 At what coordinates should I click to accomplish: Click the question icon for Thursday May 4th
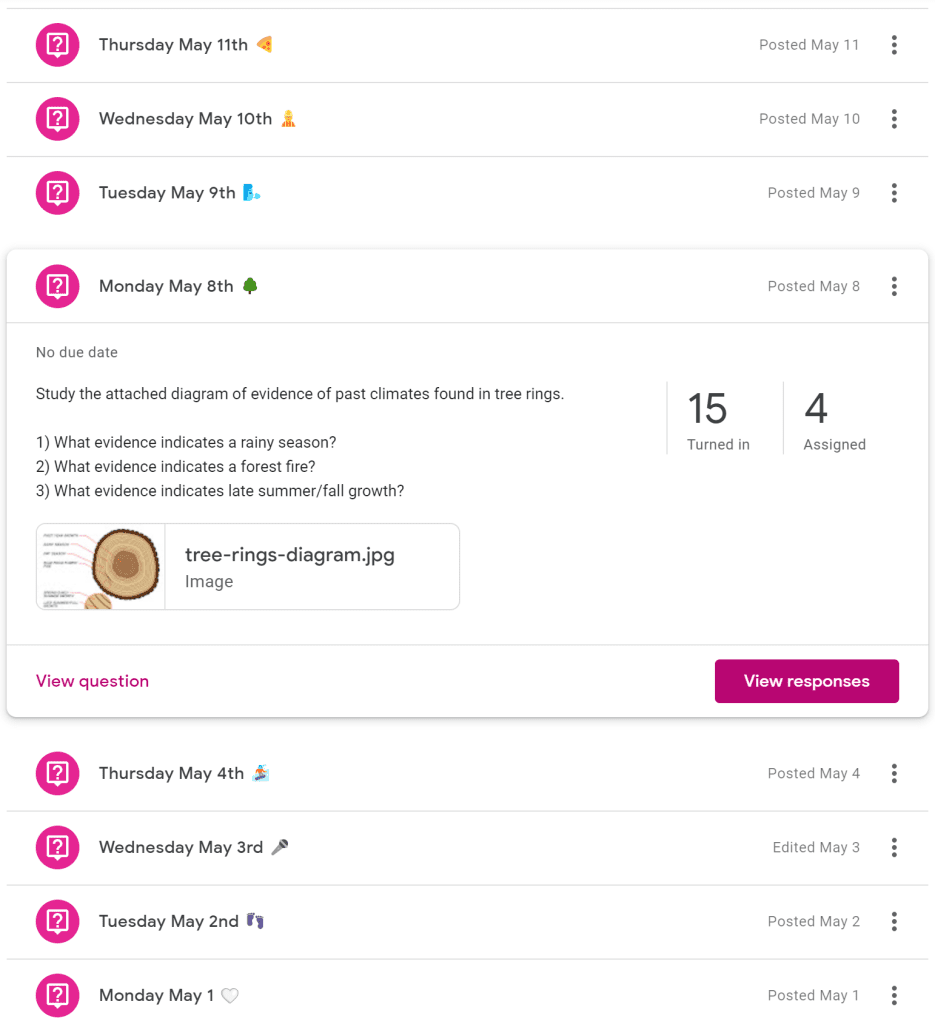[x=57, y=773]
